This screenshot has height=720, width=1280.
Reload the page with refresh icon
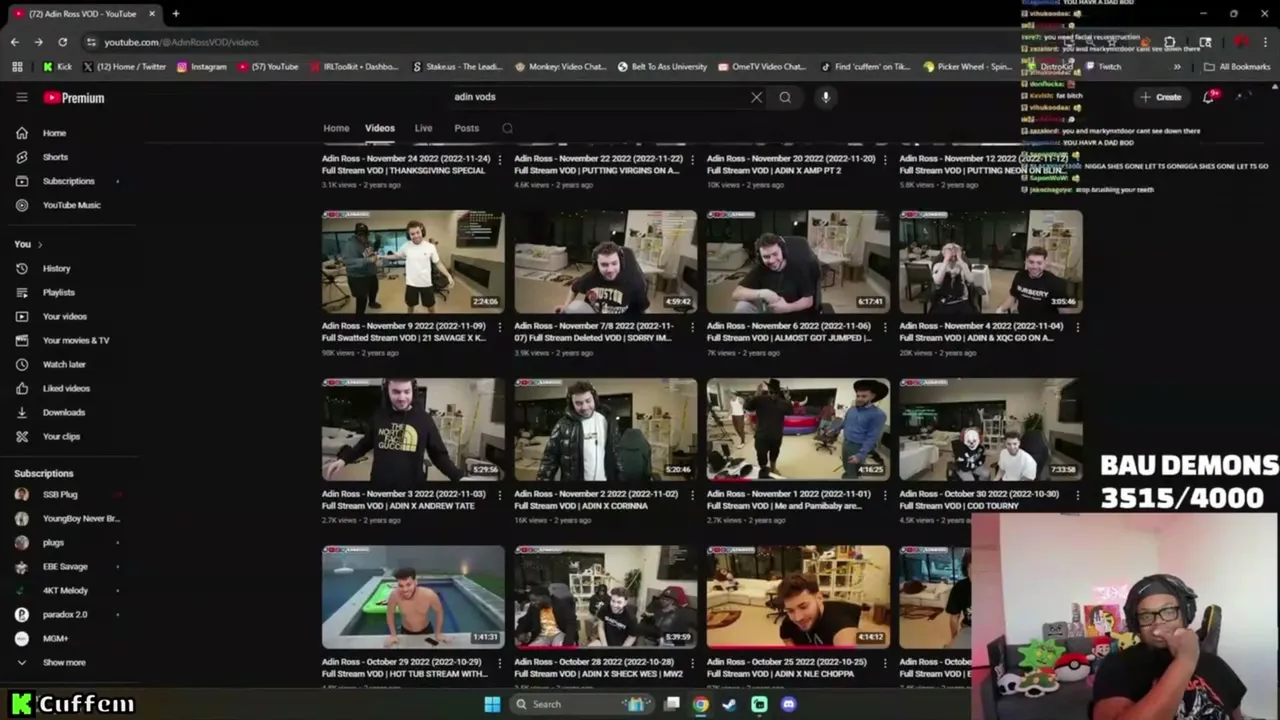pos(62,42)
